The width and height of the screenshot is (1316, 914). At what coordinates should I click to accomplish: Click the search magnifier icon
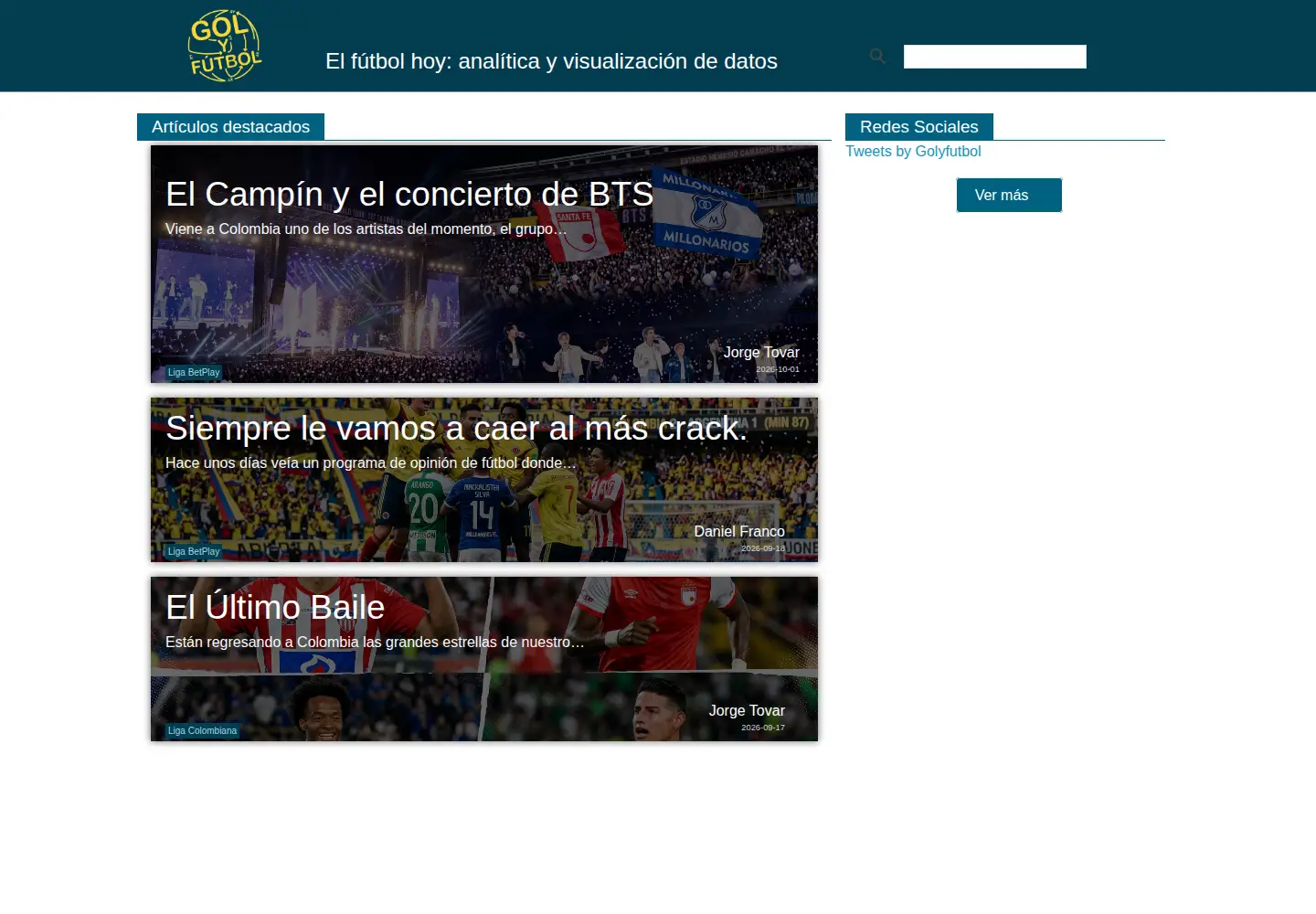coord(877,57)
